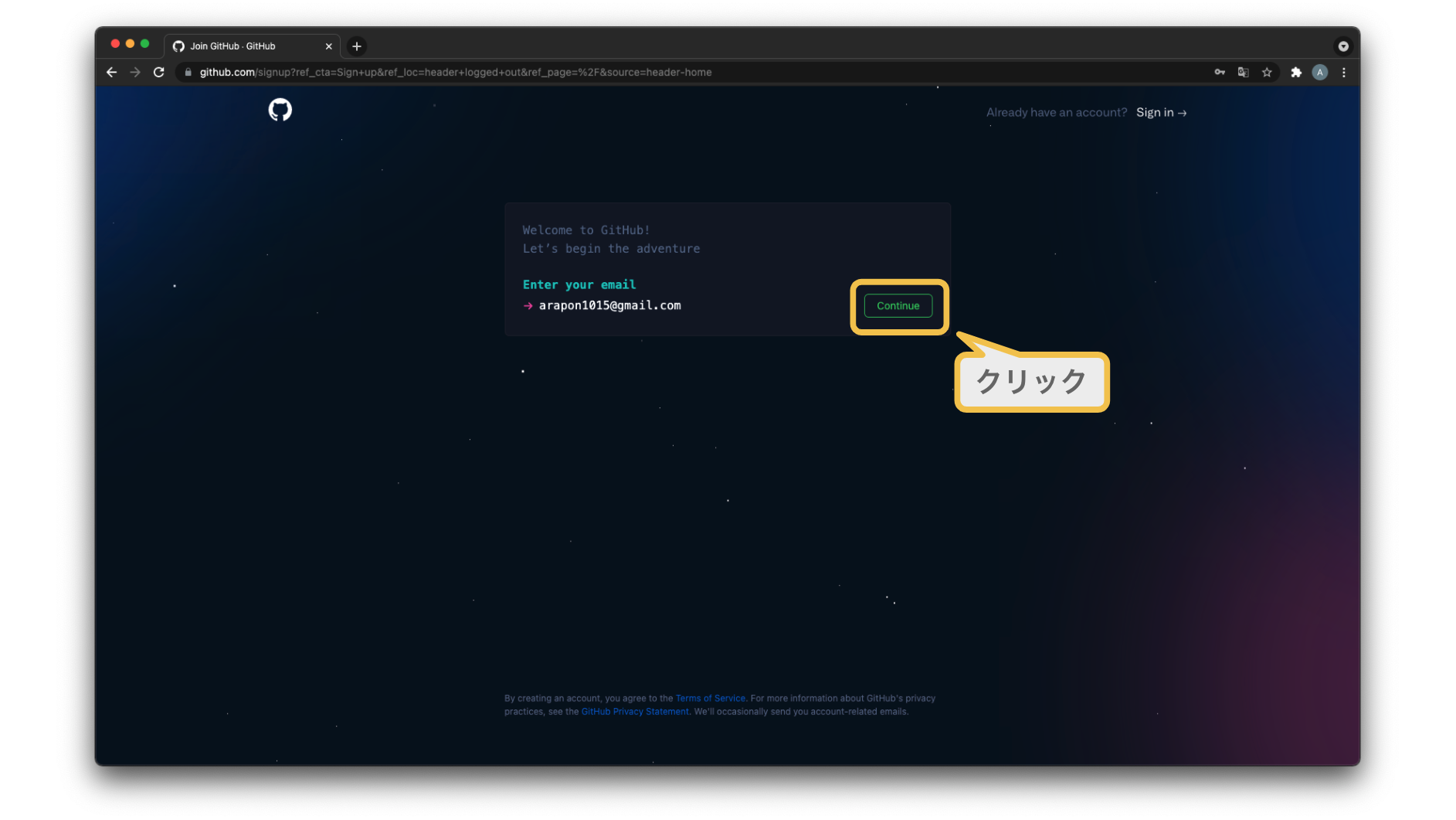Click the translate page icon

1243,72
